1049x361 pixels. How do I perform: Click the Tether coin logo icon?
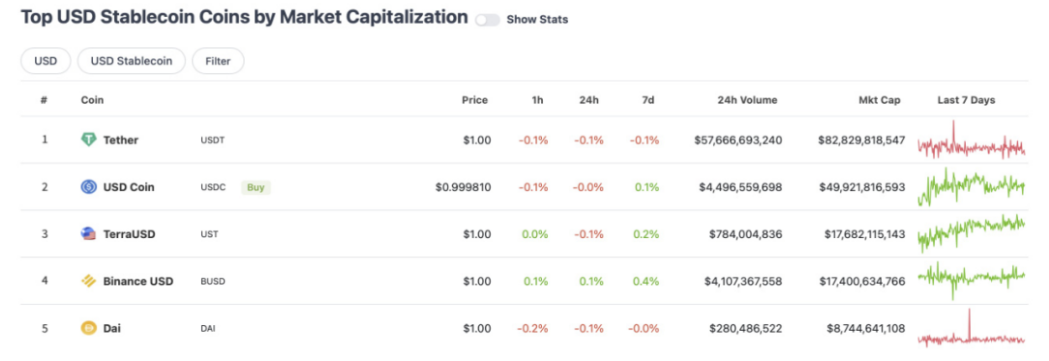88,140
